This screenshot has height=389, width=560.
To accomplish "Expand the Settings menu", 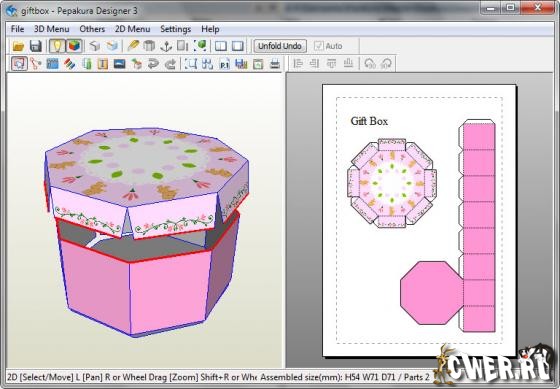I will 175,29.
